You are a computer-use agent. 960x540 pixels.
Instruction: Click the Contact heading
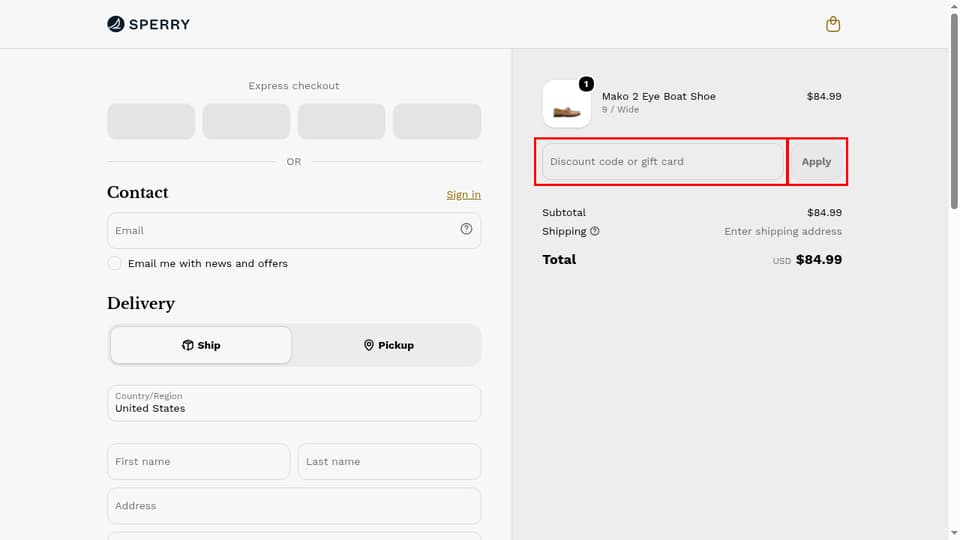pos(138,192)
